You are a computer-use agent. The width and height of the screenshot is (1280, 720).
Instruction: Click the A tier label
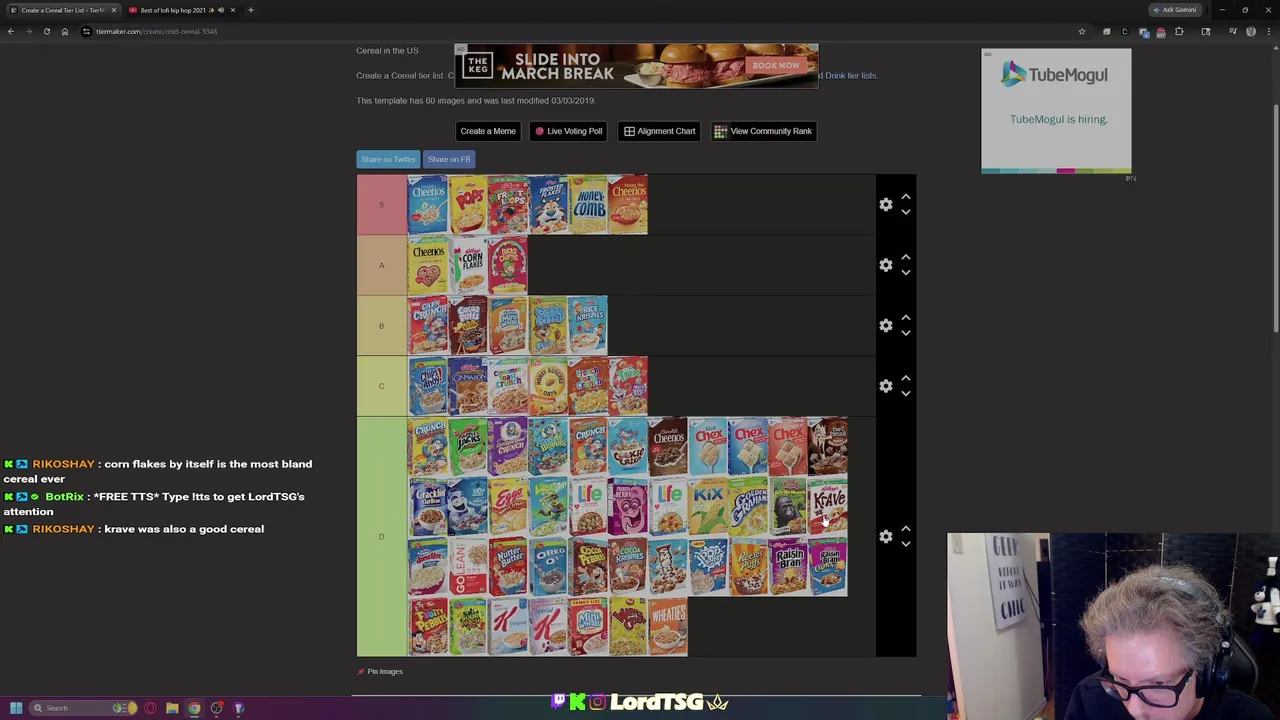(x=381, y=265)
